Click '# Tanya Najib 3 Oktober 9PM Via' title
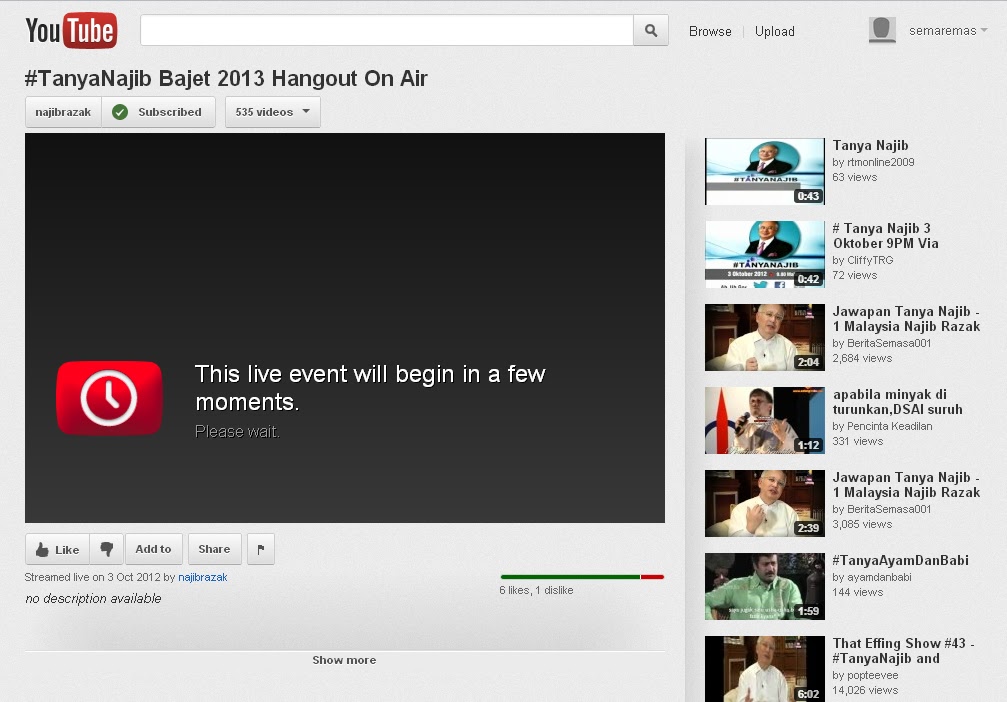This screenshot has width=1007, height=702. tap(886, 236)
